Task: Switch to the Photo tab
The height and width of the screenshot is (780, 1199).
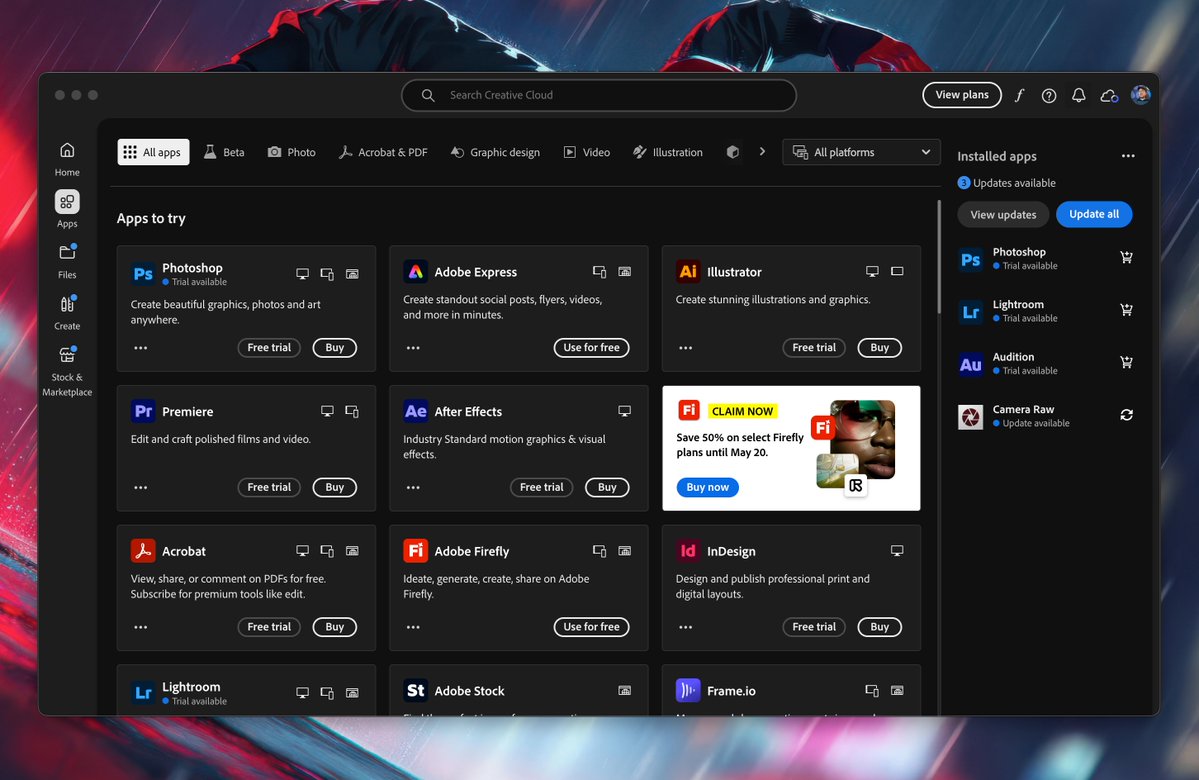Action: point(291,152)
